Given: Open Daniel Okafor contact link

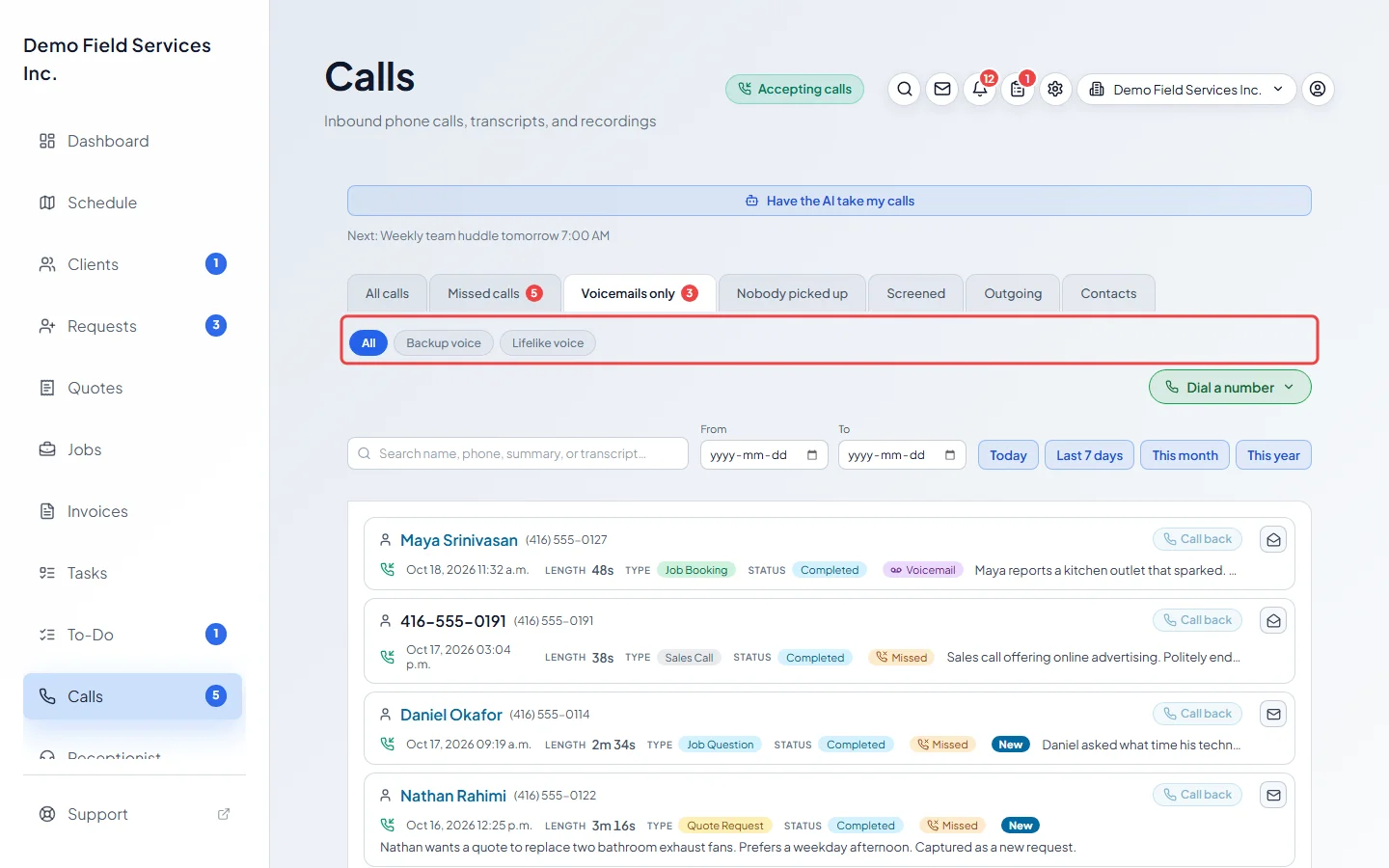Looking at the screenshot, I should pos(451,715).
